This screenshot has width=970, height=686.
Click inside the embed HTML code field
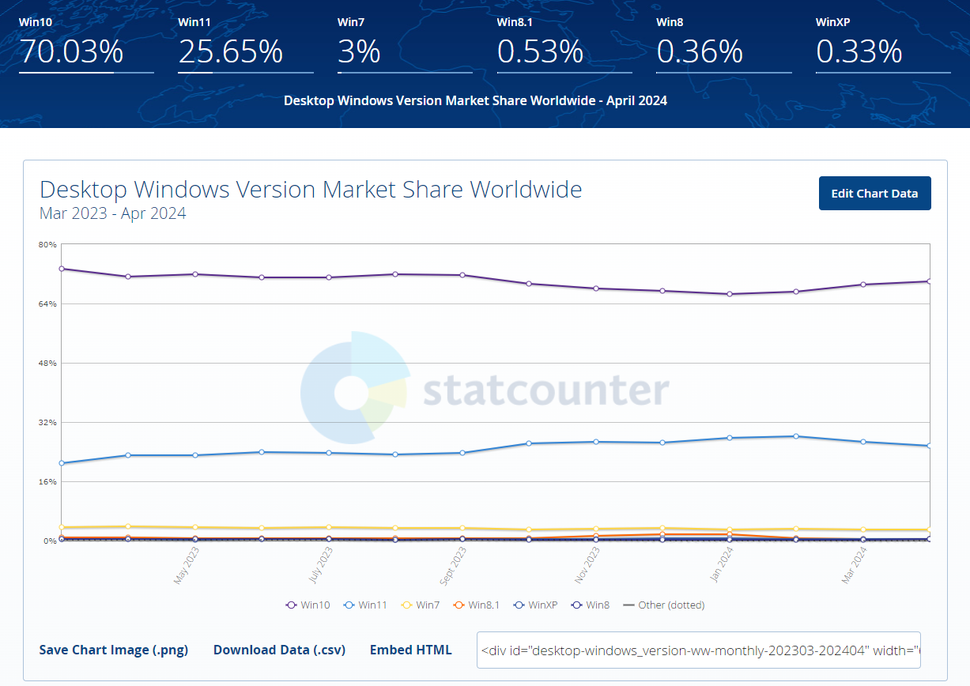pos(700,649)
